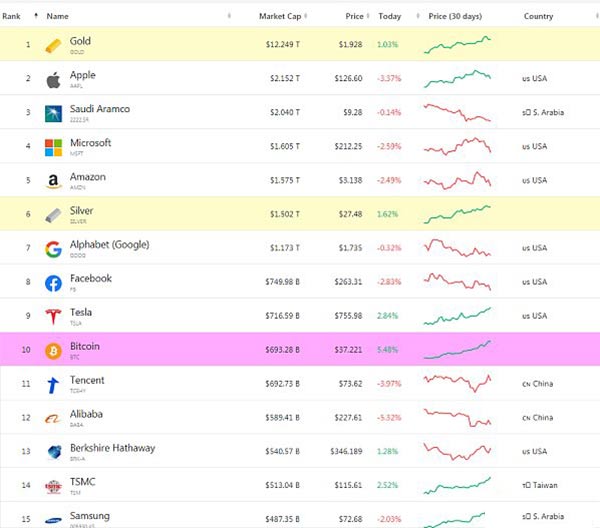Viewport: 600px width, 528px height.
Task: Click the Bitcoin coin icon
Action: point(53,351)
